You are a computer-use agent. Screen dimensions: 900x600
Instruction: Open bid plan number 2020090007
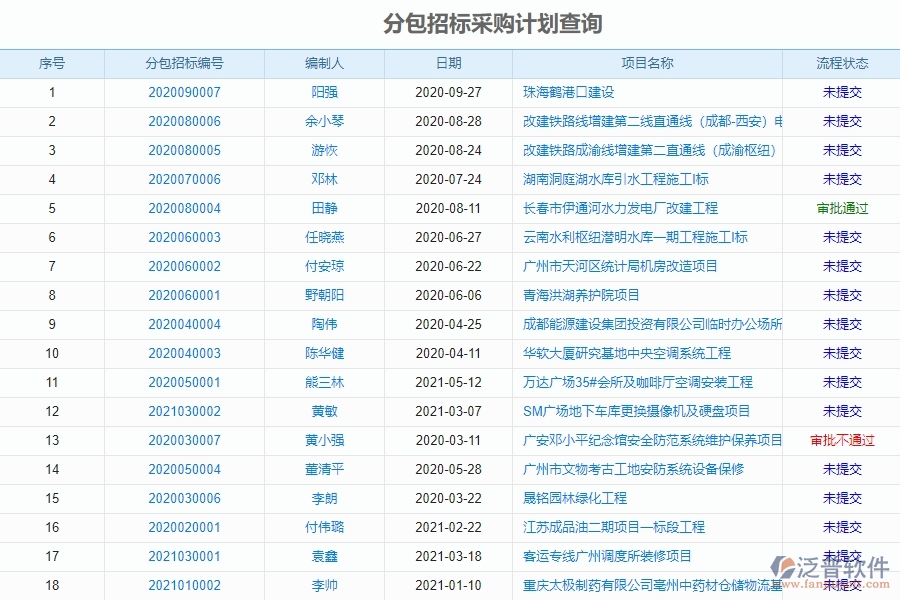[x=186, y=92]
